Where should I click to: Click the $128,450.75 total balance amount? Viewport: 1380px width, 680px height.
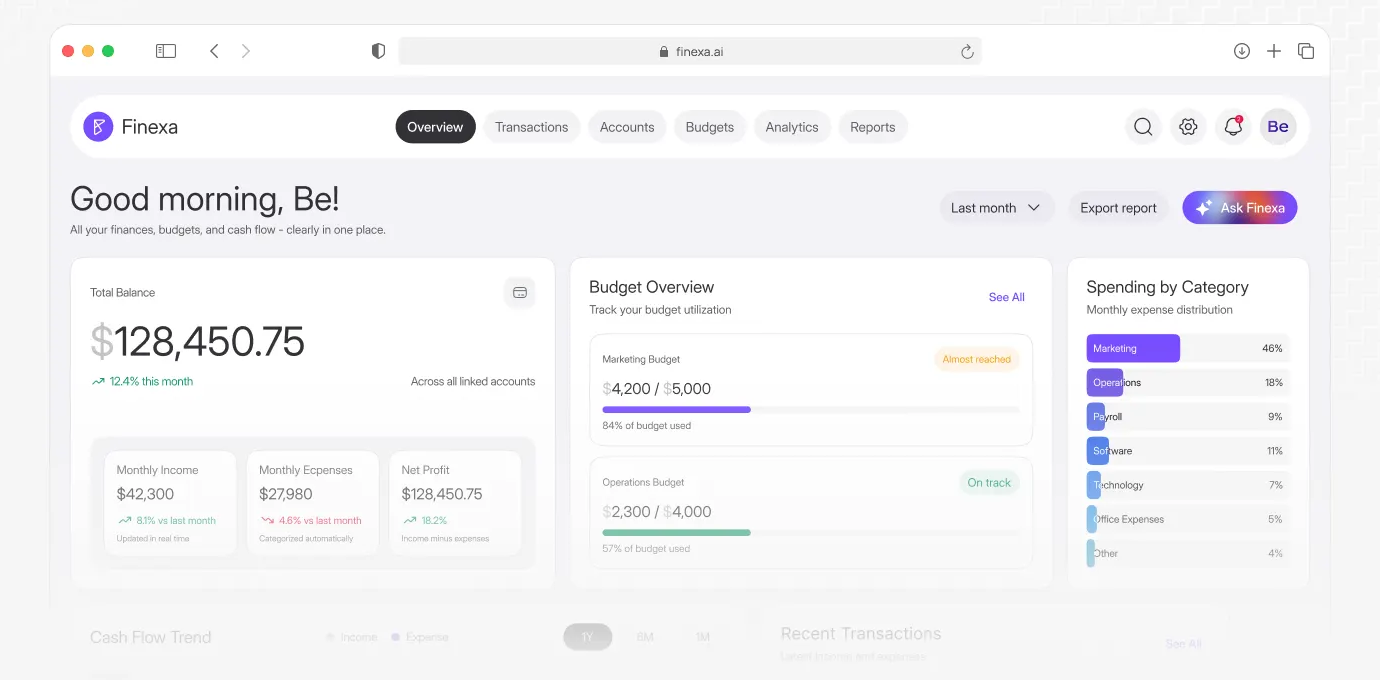click(197, 342)
